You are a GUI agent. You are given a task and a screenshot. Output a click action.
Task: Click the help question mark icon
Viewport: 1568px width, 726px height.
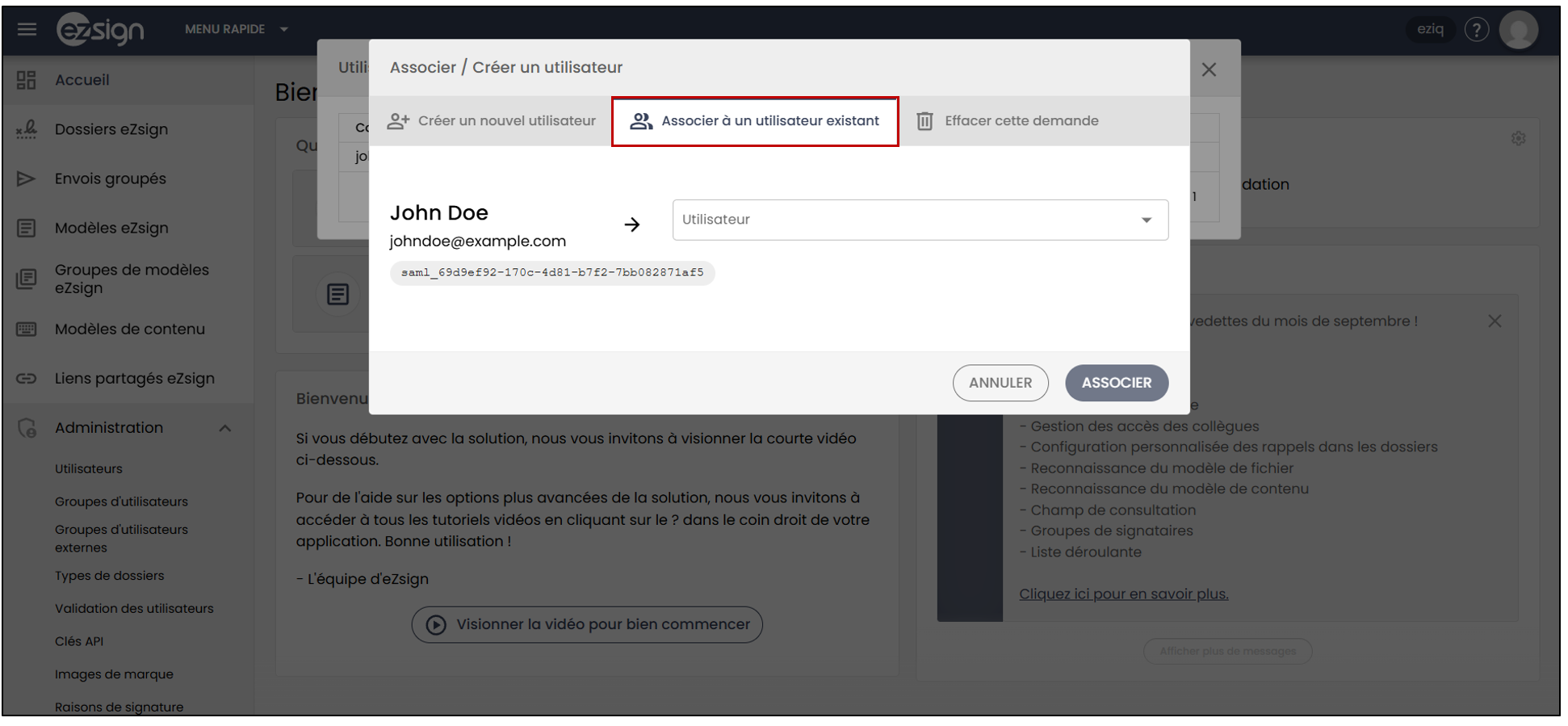1477,29
